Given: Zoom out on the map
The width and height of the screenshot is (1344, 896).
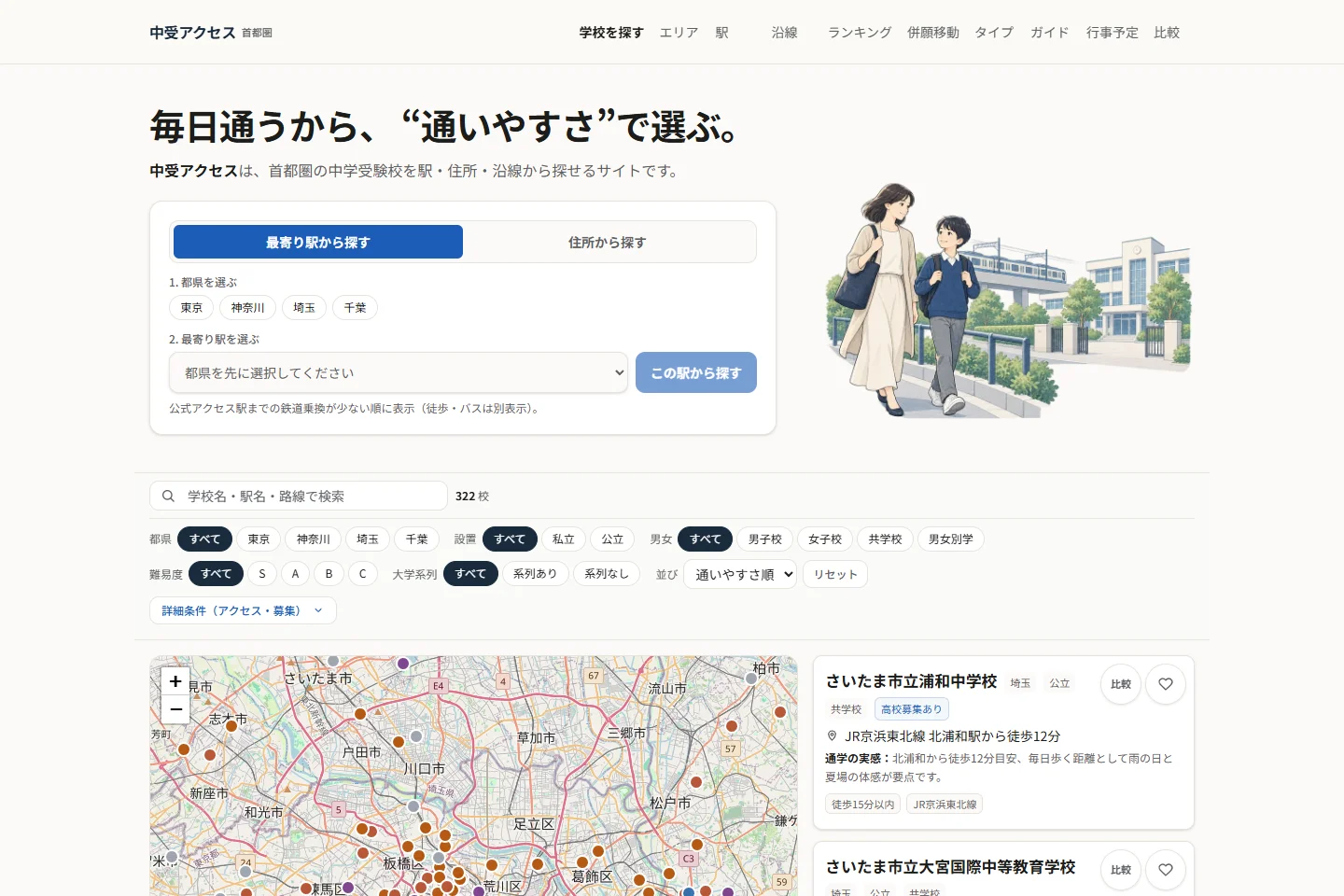Looking at the screenshot, I should tap(175, 709).
